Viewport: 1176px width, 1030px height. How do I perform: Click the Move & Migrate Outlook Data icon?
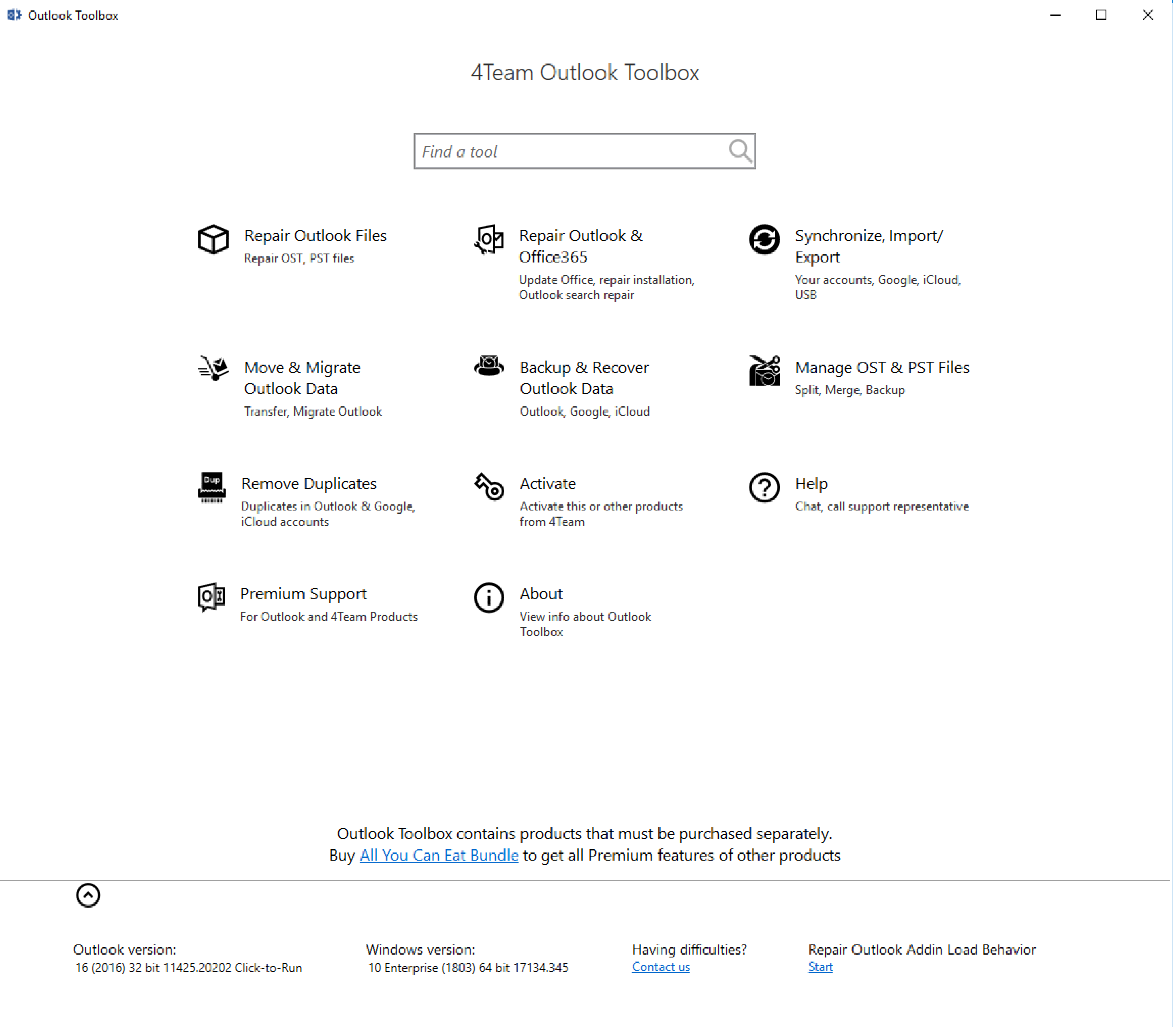[x=213, y=368]
